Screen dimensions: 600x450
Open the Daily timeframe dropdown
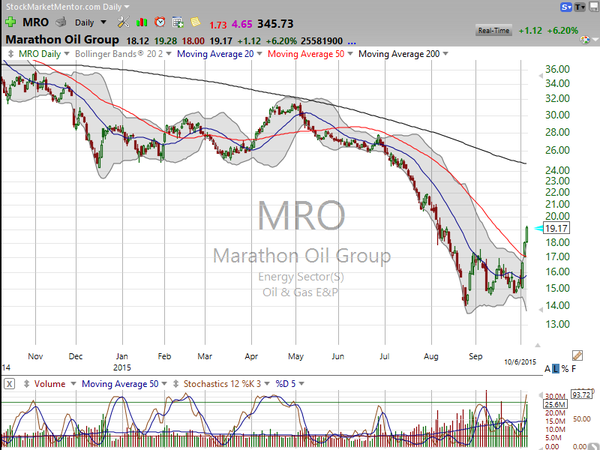click(x=103, y=23)
